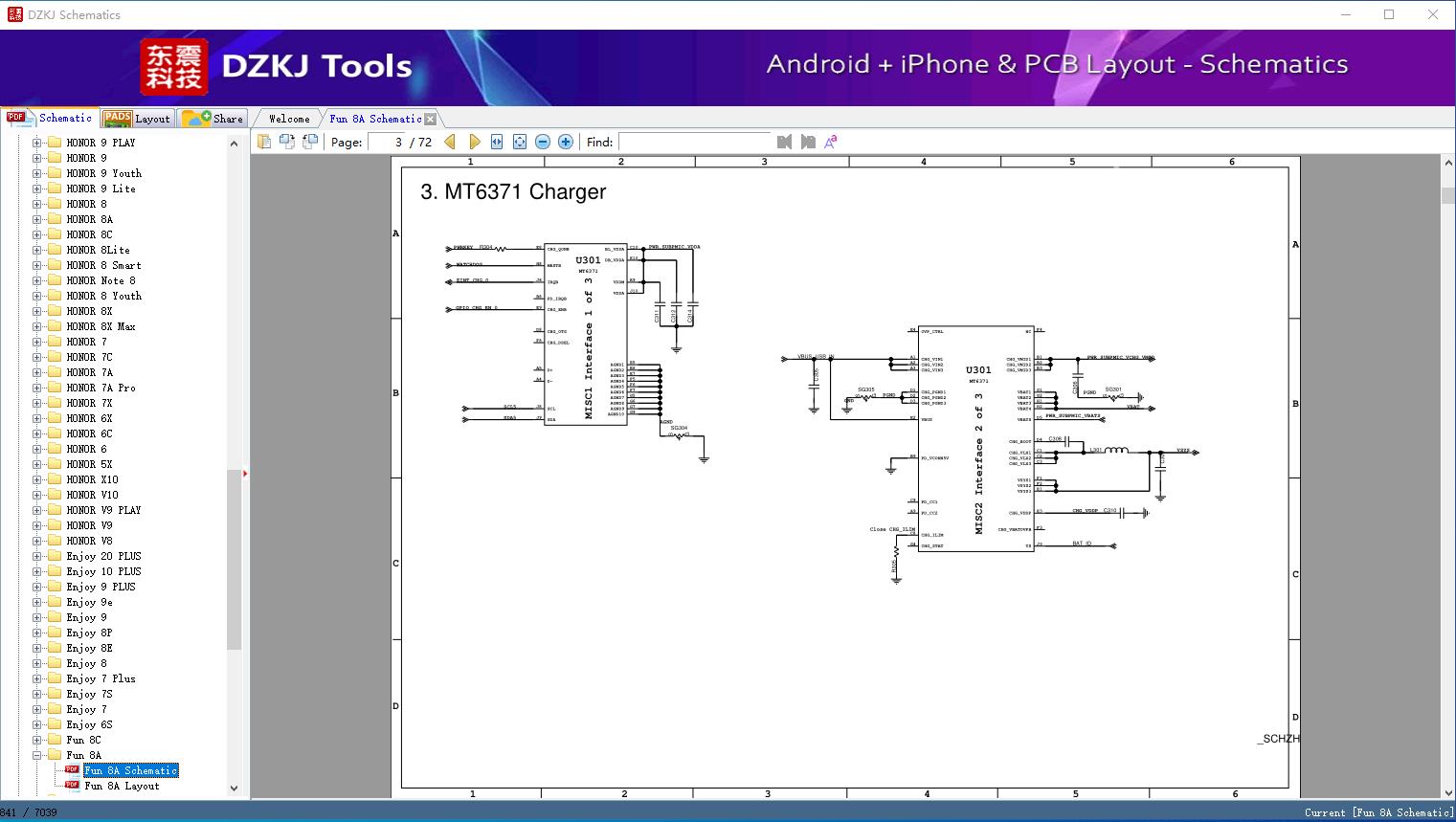Close the Fun 8A Schematic tab
This screenshot has width=1456, height=822.
pyautogui.click(x=431, y=119)
